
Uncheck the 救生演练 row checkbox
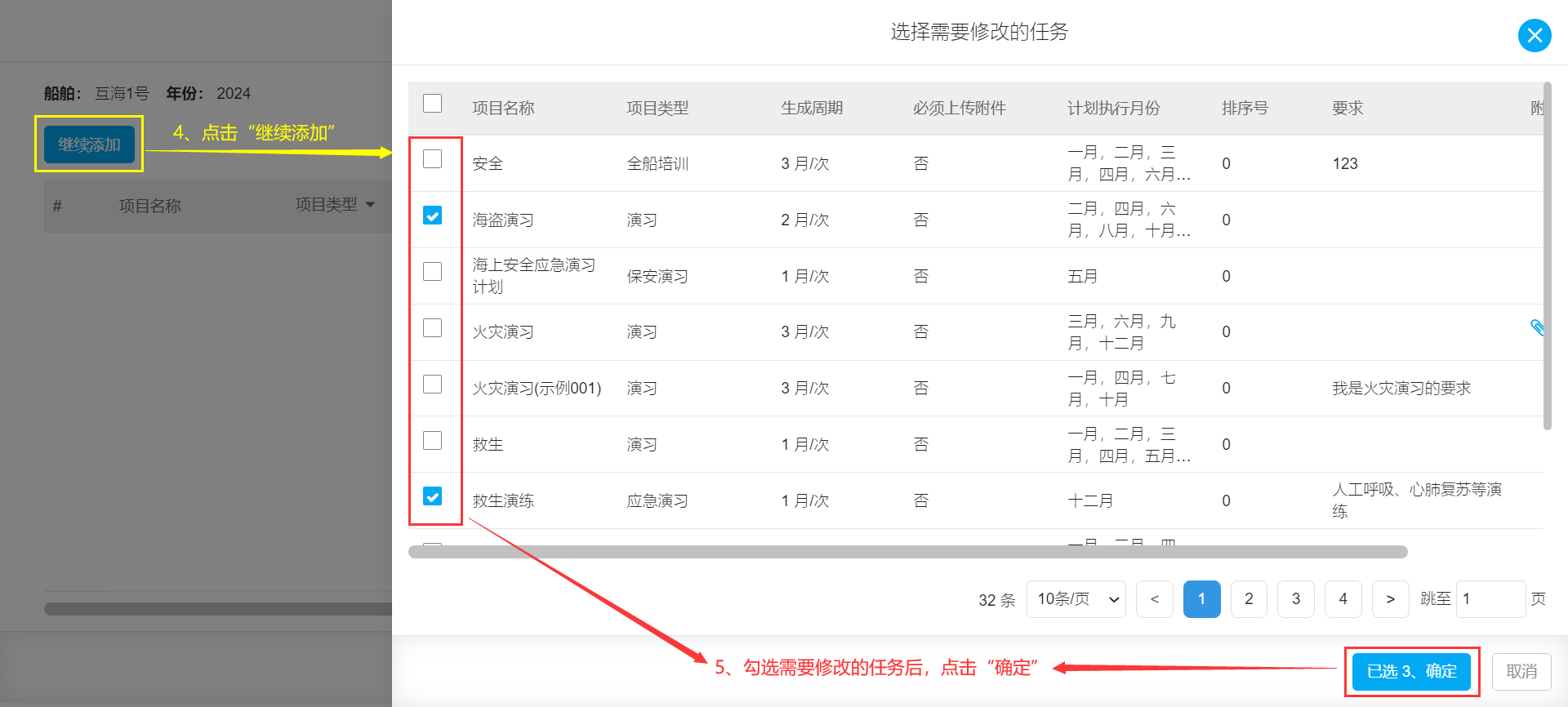click(432, 496)
